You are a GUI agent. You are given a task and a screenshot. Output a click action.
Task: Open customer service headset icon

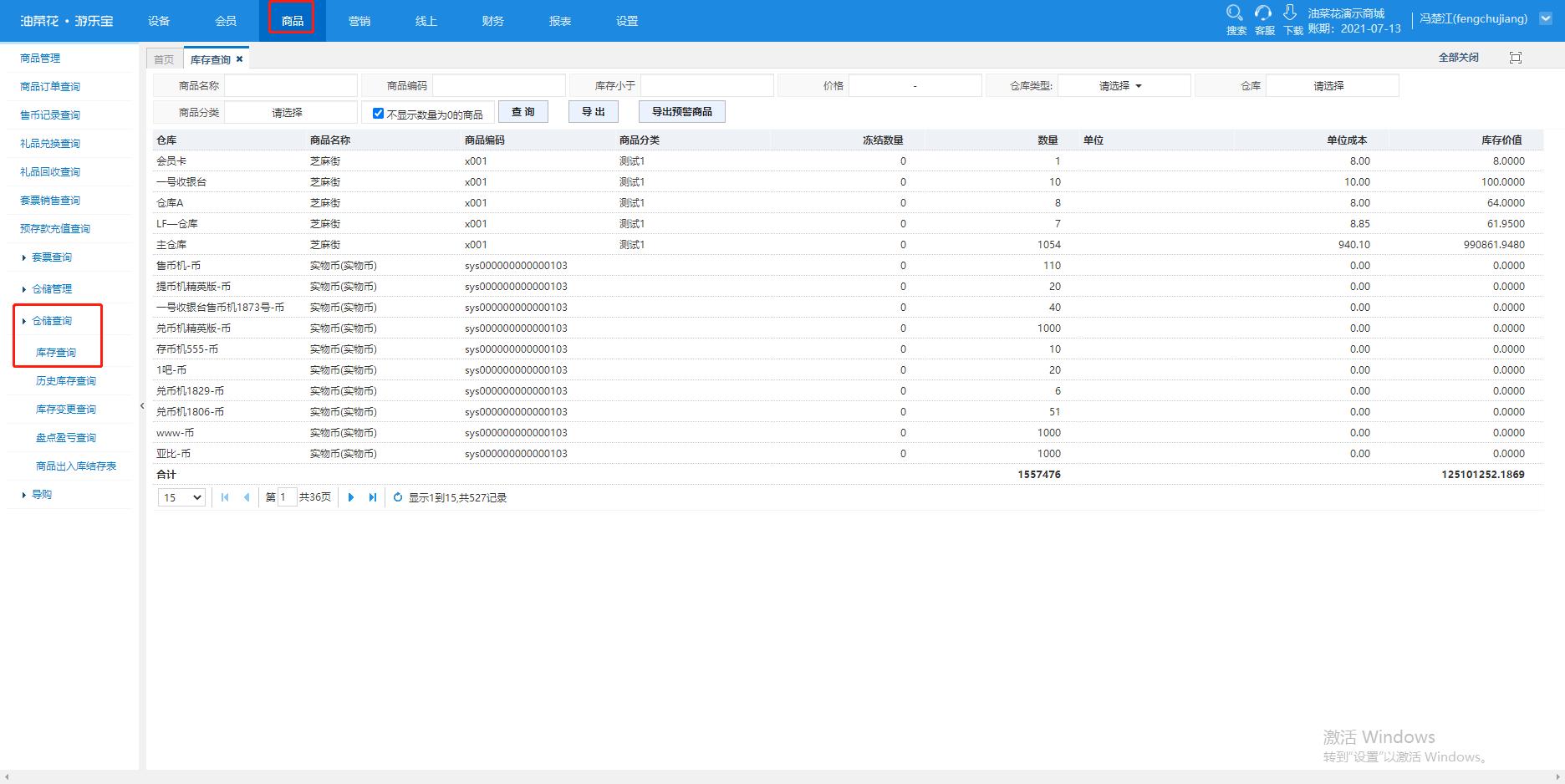(1263, 13)
